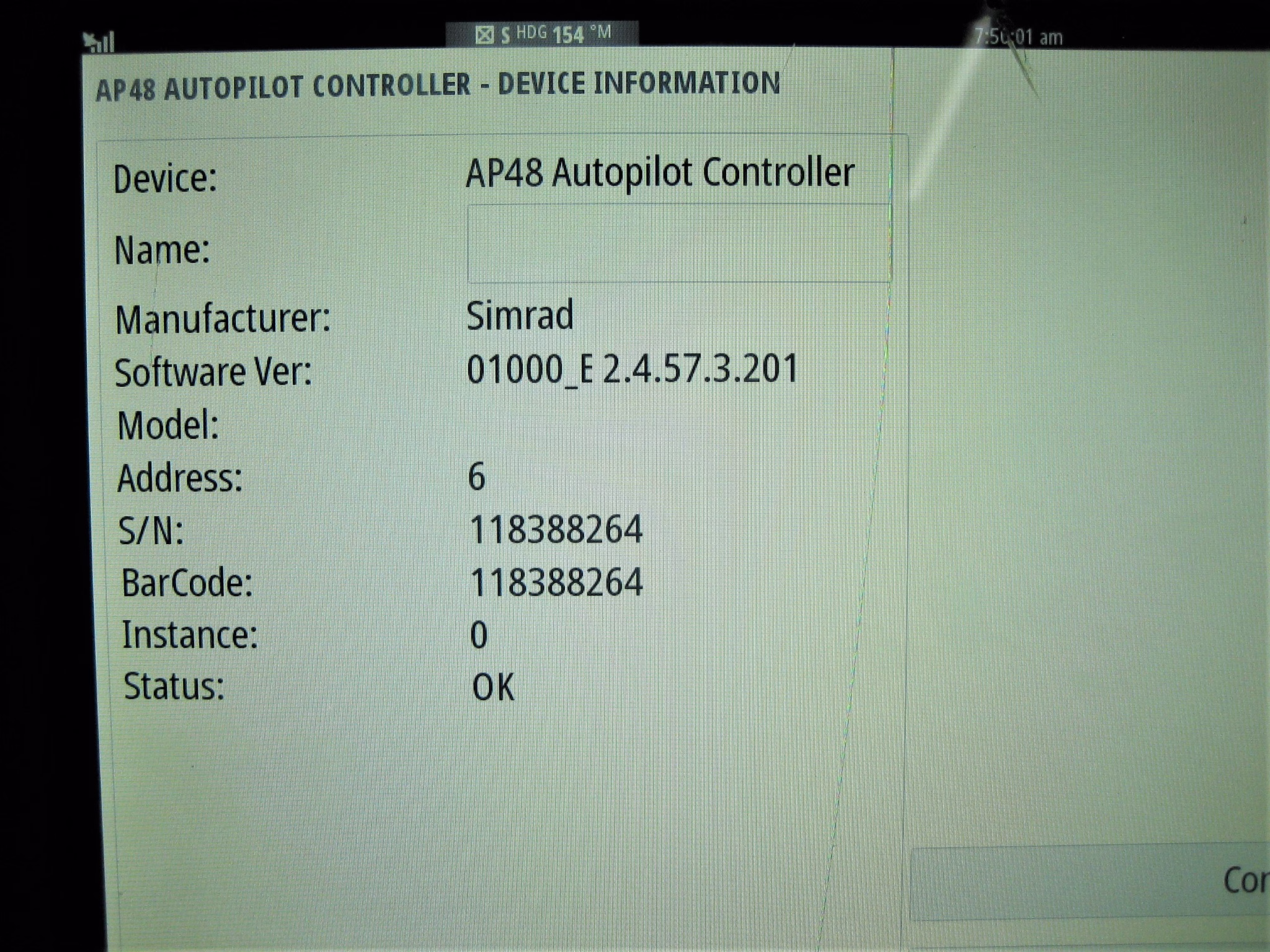Click the Instance value 0

(x=478, y=635)
